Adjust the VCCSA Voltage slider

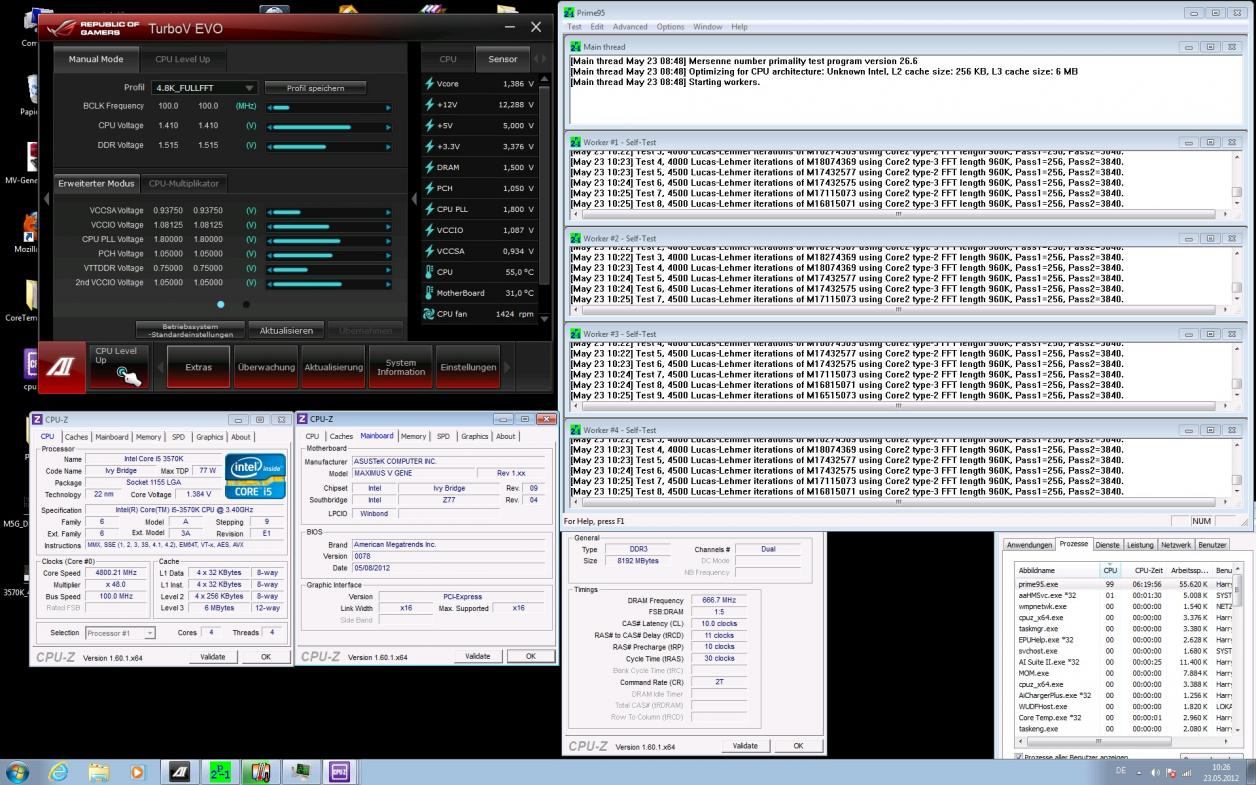(x=327, y=211)
